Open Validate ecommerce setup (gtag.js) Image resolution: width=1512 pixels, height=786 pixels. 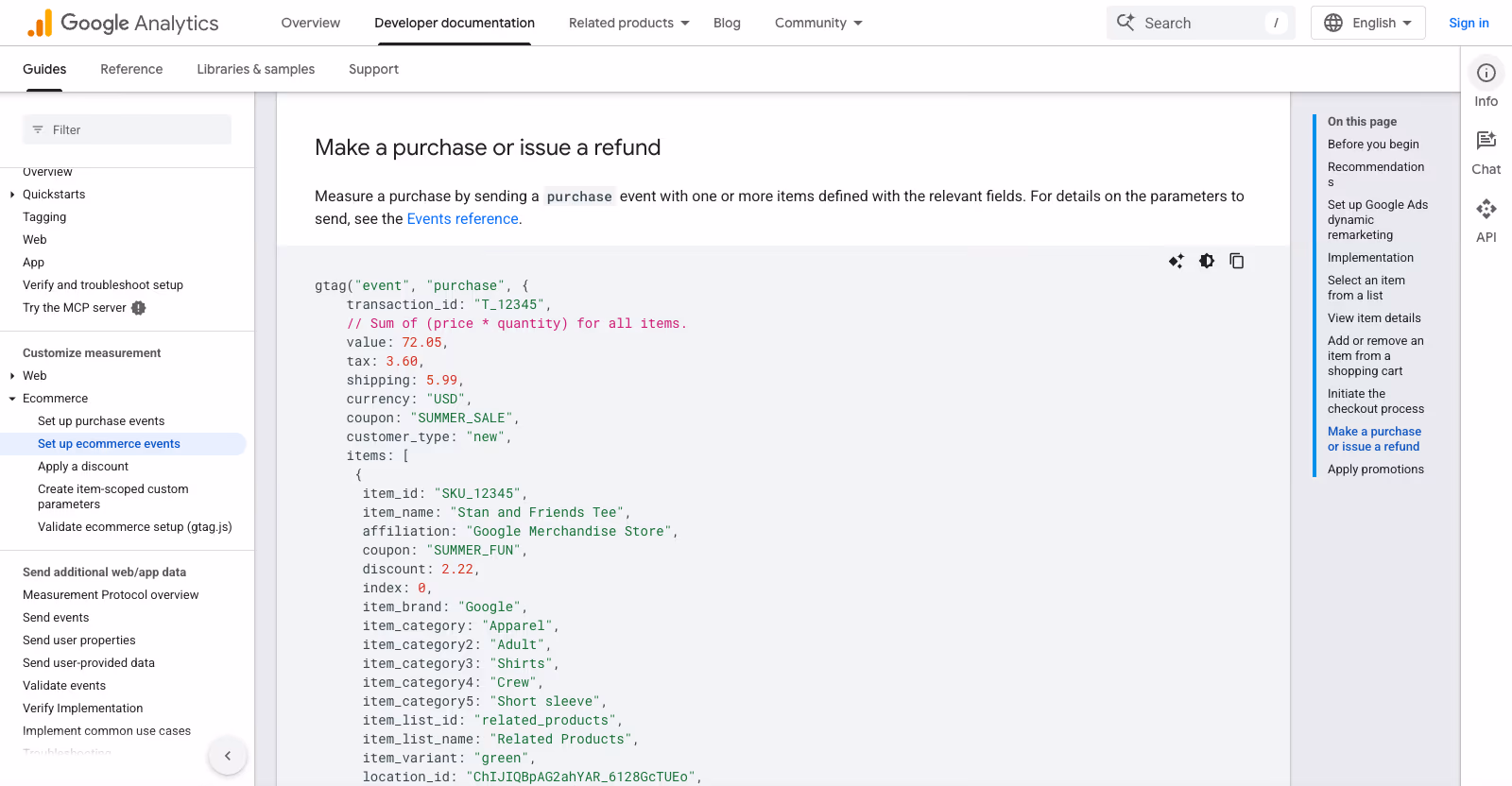(x=135, y=527)
